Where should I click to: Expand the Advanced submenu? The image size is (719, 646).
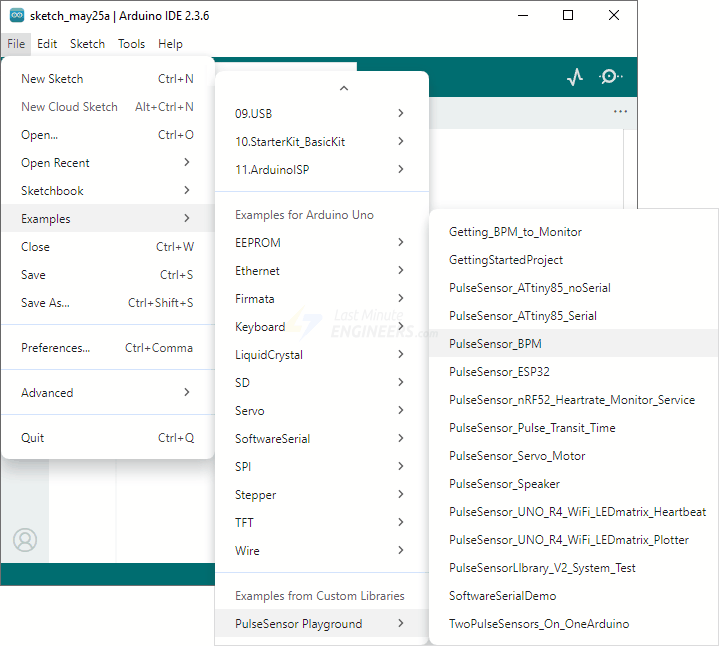tap(107, 392)
